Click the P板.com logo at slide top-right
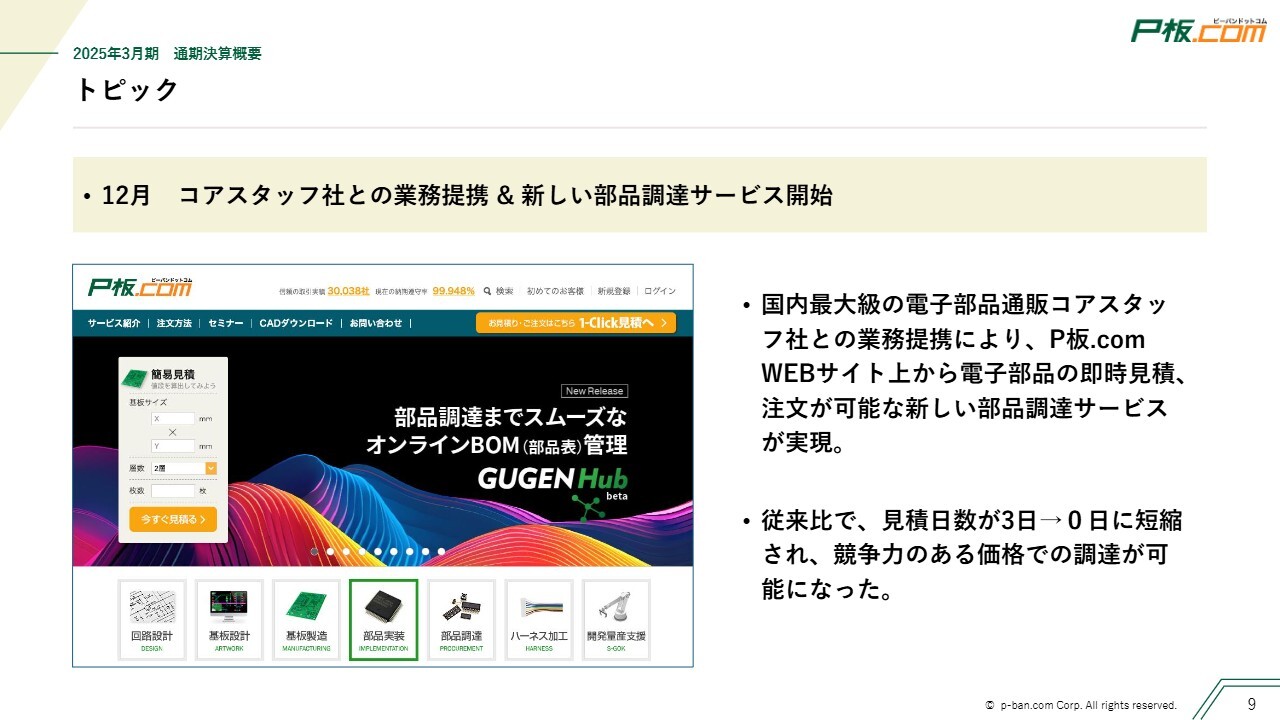The width and height of the screenshot is (1280, 720). [x=1199, y=30]
